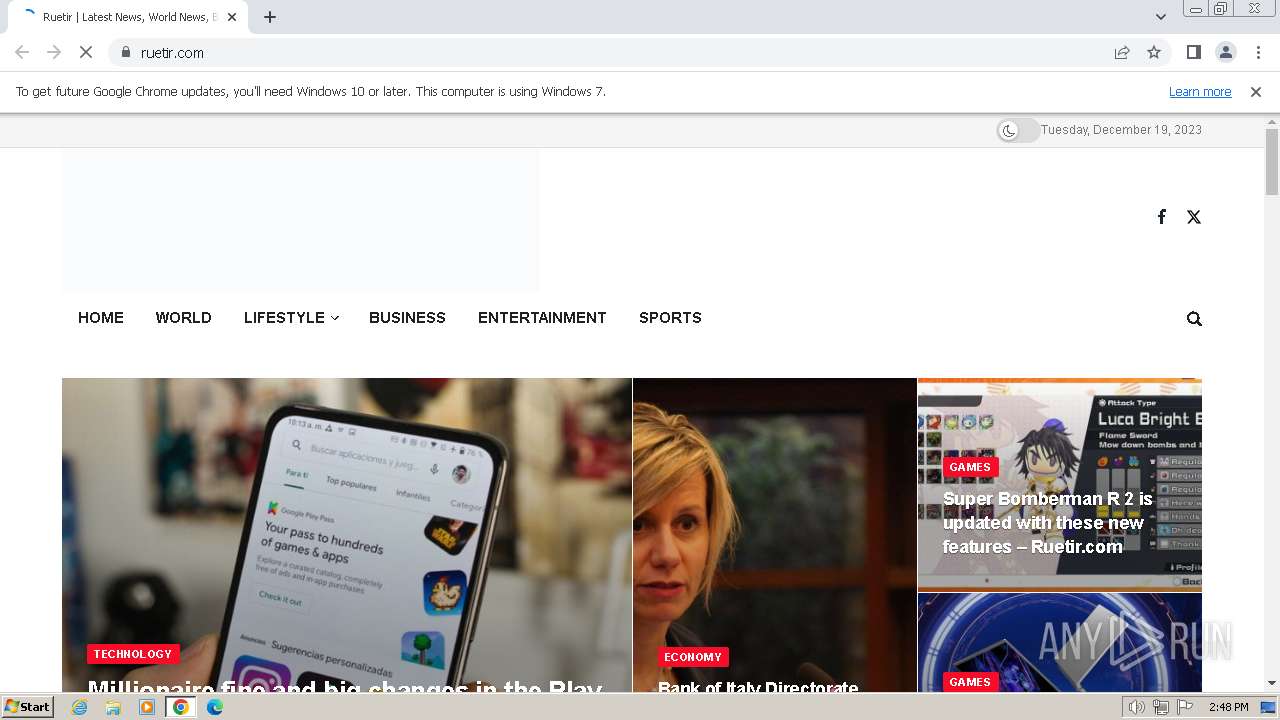The height and width of the screenshot is (720, 1280).
Task: Click the Action Center flag icon
Action: coord(1185,707)
